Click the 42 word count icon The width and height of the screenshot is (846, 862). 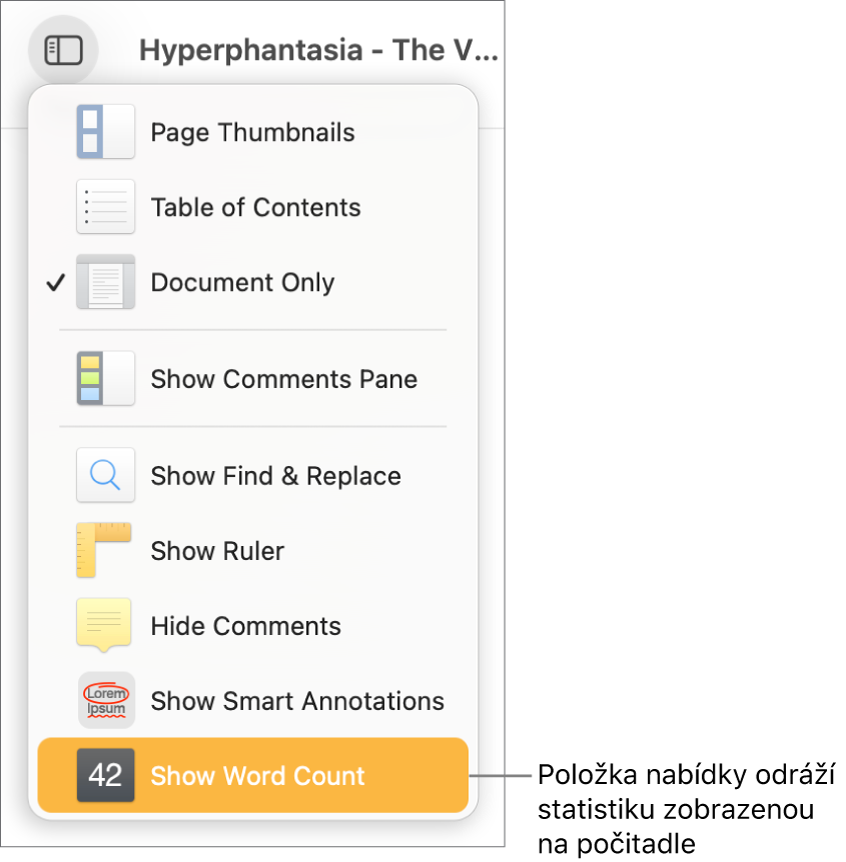click(x=105, y=776)
